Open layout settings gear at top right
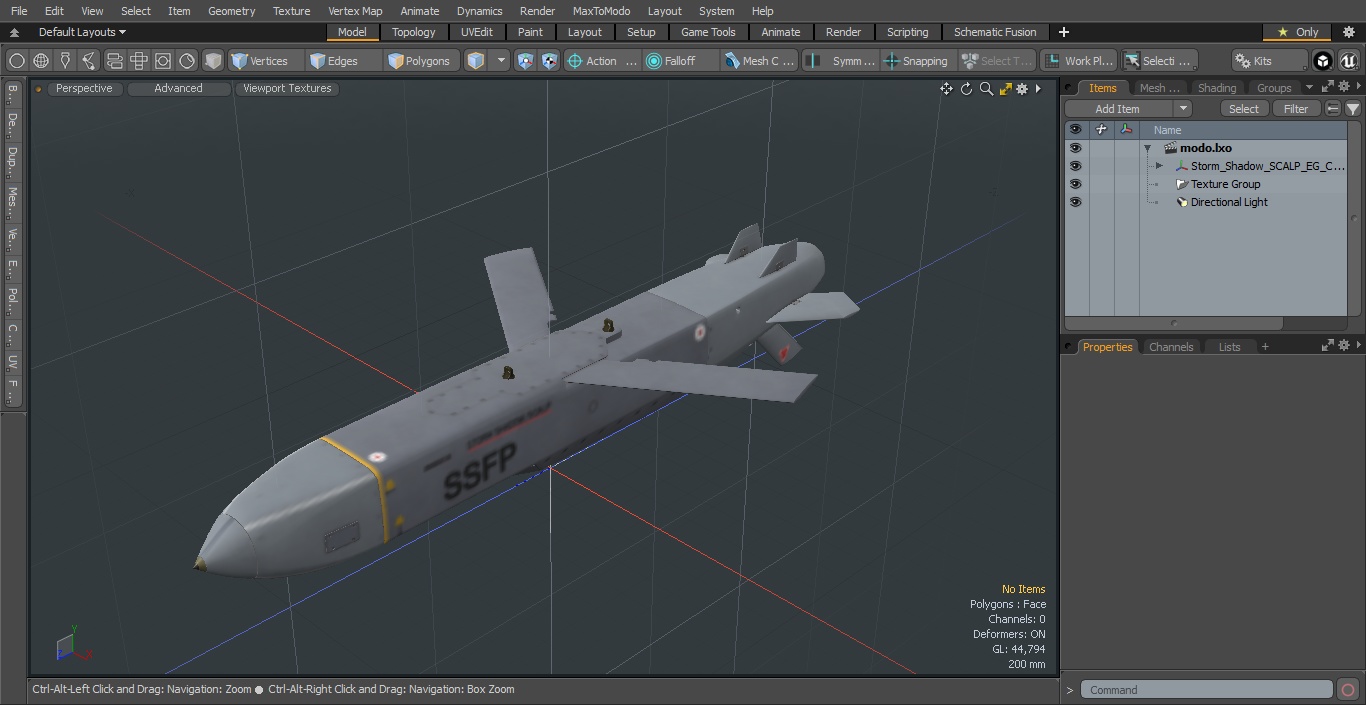 (1348, 32)
